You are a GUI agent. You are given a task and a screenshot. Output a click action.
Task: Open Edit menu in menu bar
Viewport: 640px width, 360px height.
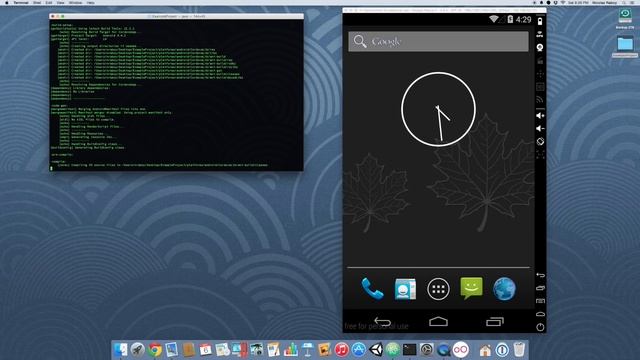pos(49,2)
